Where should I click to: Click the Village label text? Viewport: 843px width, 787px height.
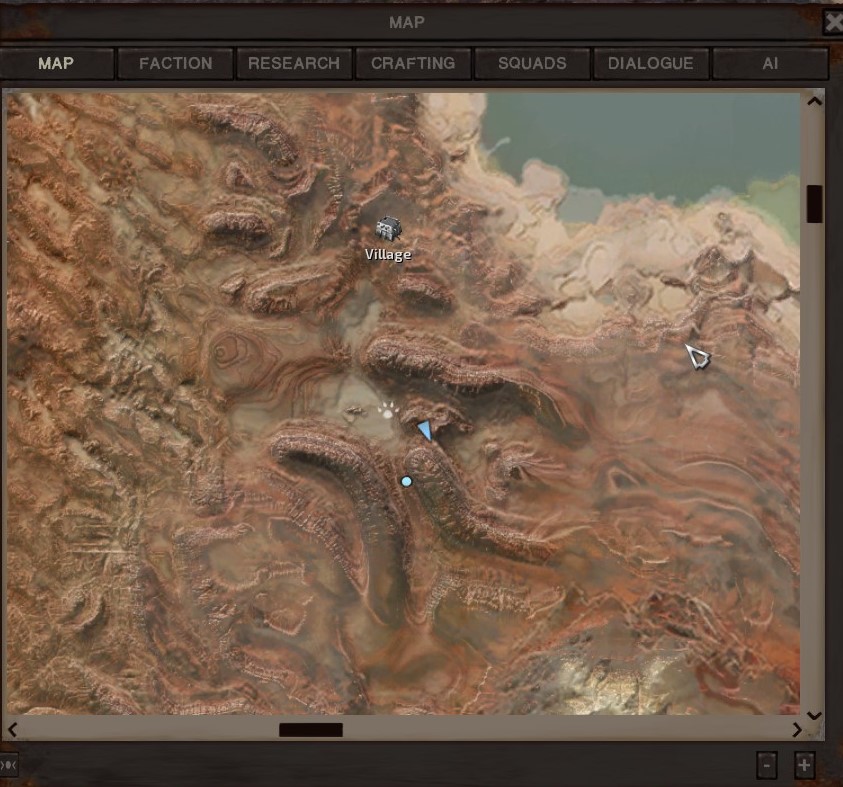pos(388,255)
